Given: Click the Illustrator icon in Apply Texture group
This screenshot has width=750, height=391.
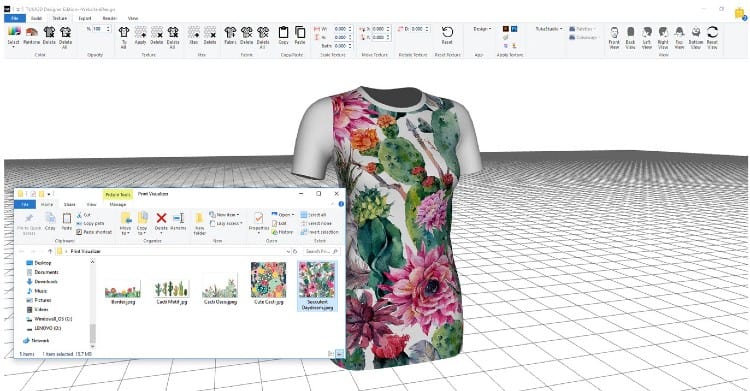Looking at the screenshot, I should tap(506, 29).
